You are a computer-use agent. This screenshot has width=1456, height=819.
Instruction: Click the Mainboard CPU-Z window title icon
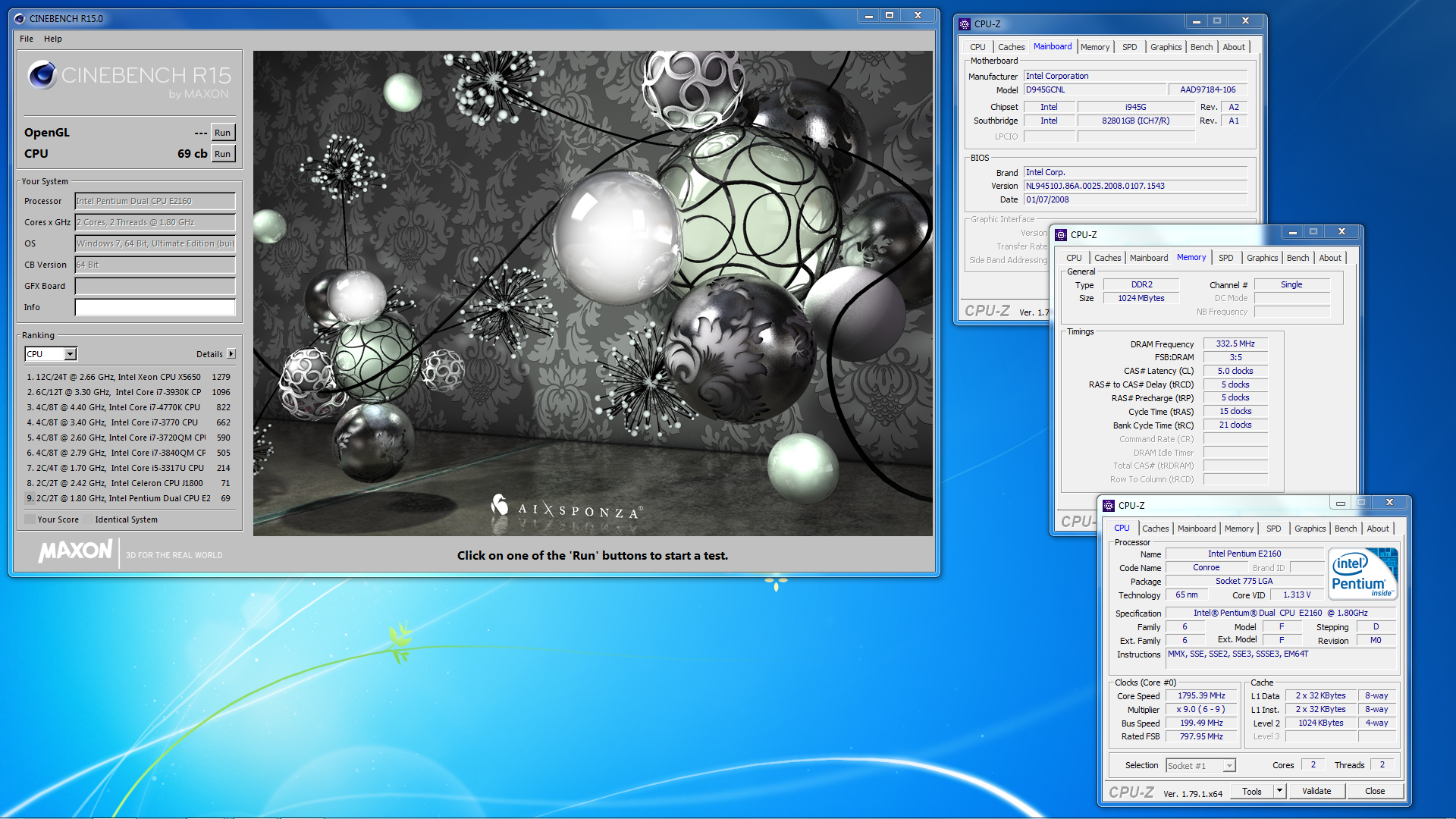[x=965, y=24]
